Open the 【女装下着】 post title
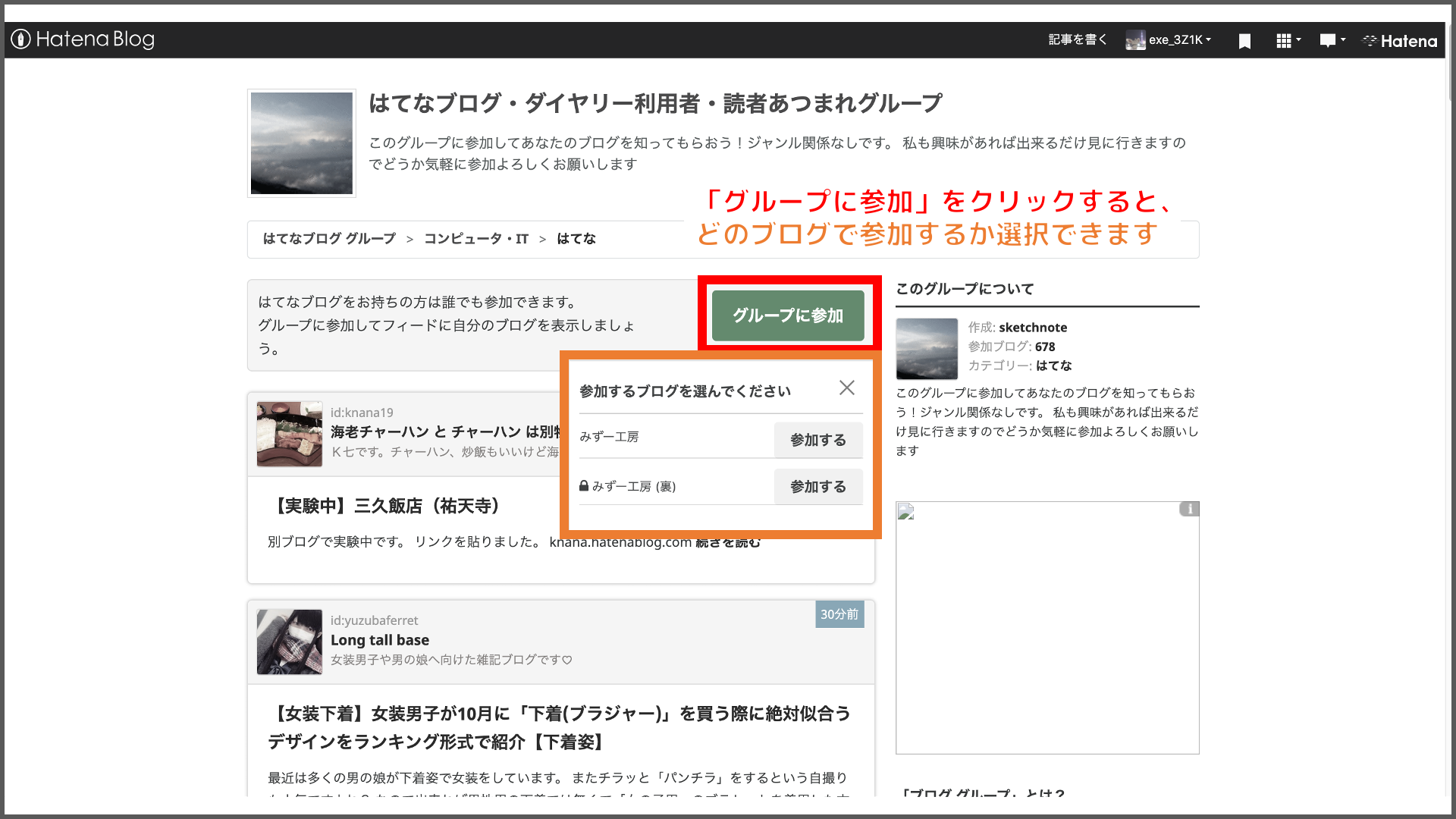1456x819 pixels. [560, 727]
